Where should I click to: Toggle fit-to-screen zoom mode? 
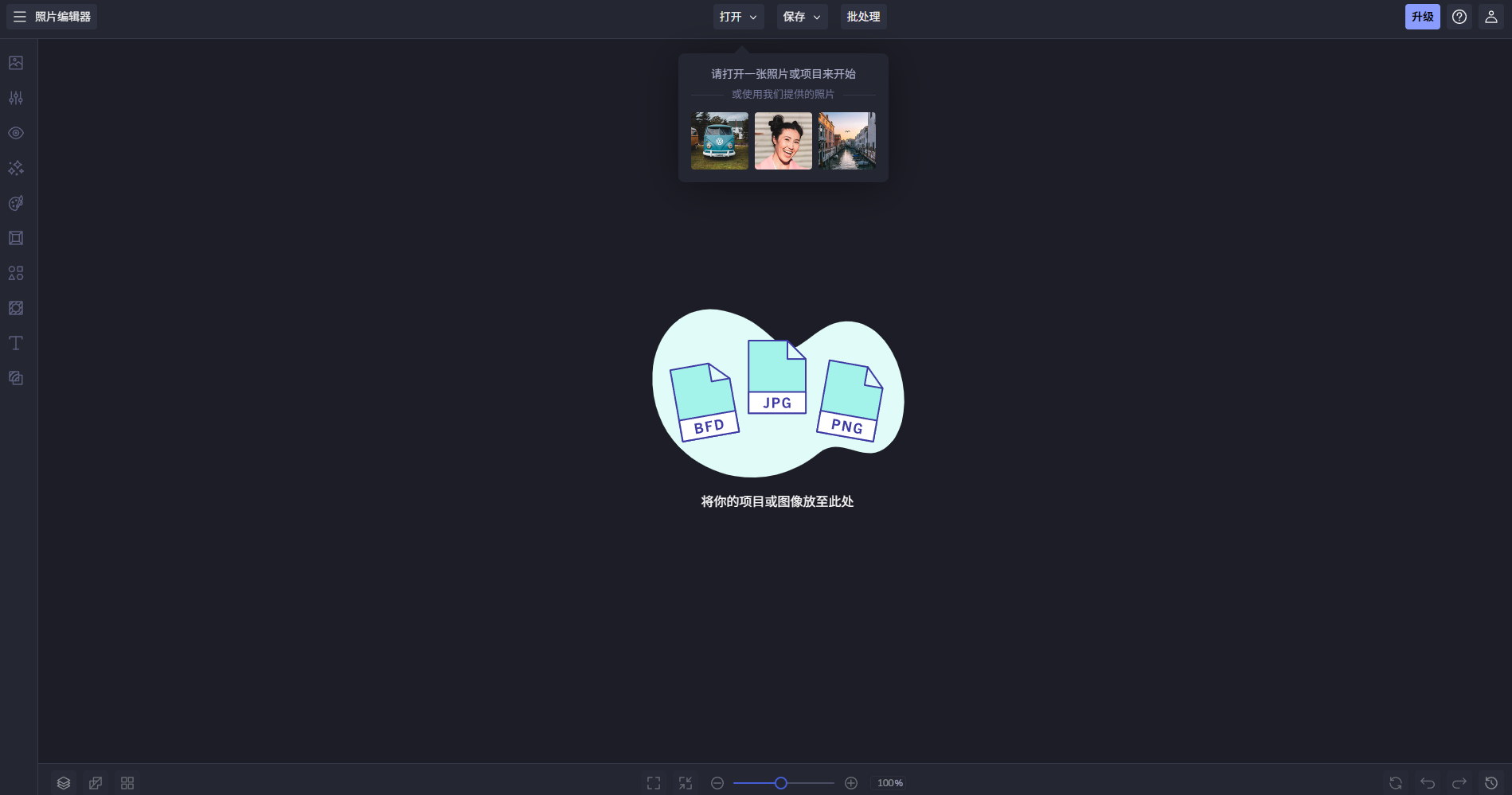click(x=686, y=782)
